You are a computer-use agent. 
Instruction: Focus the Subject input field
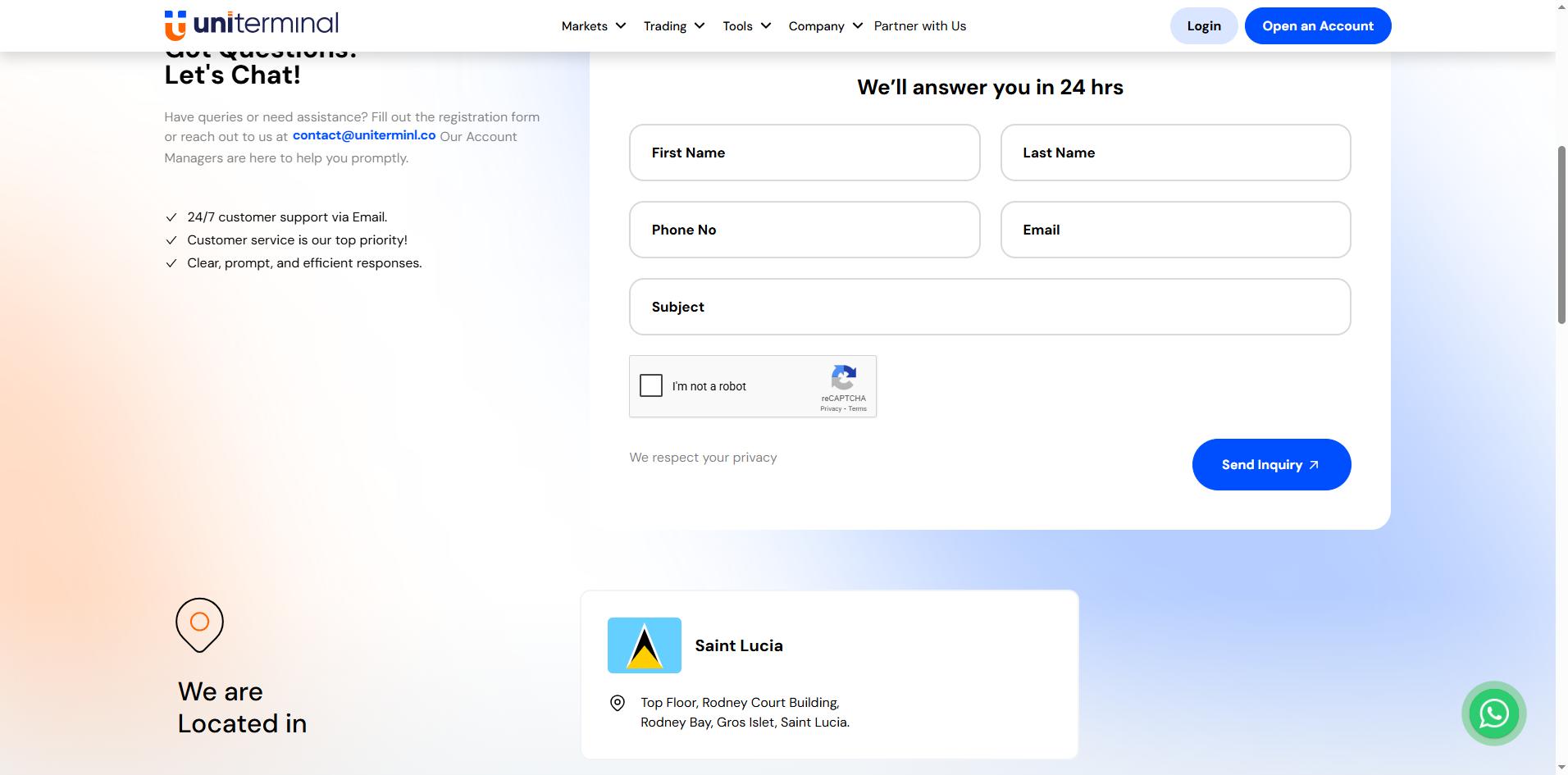tap(990, 307)
